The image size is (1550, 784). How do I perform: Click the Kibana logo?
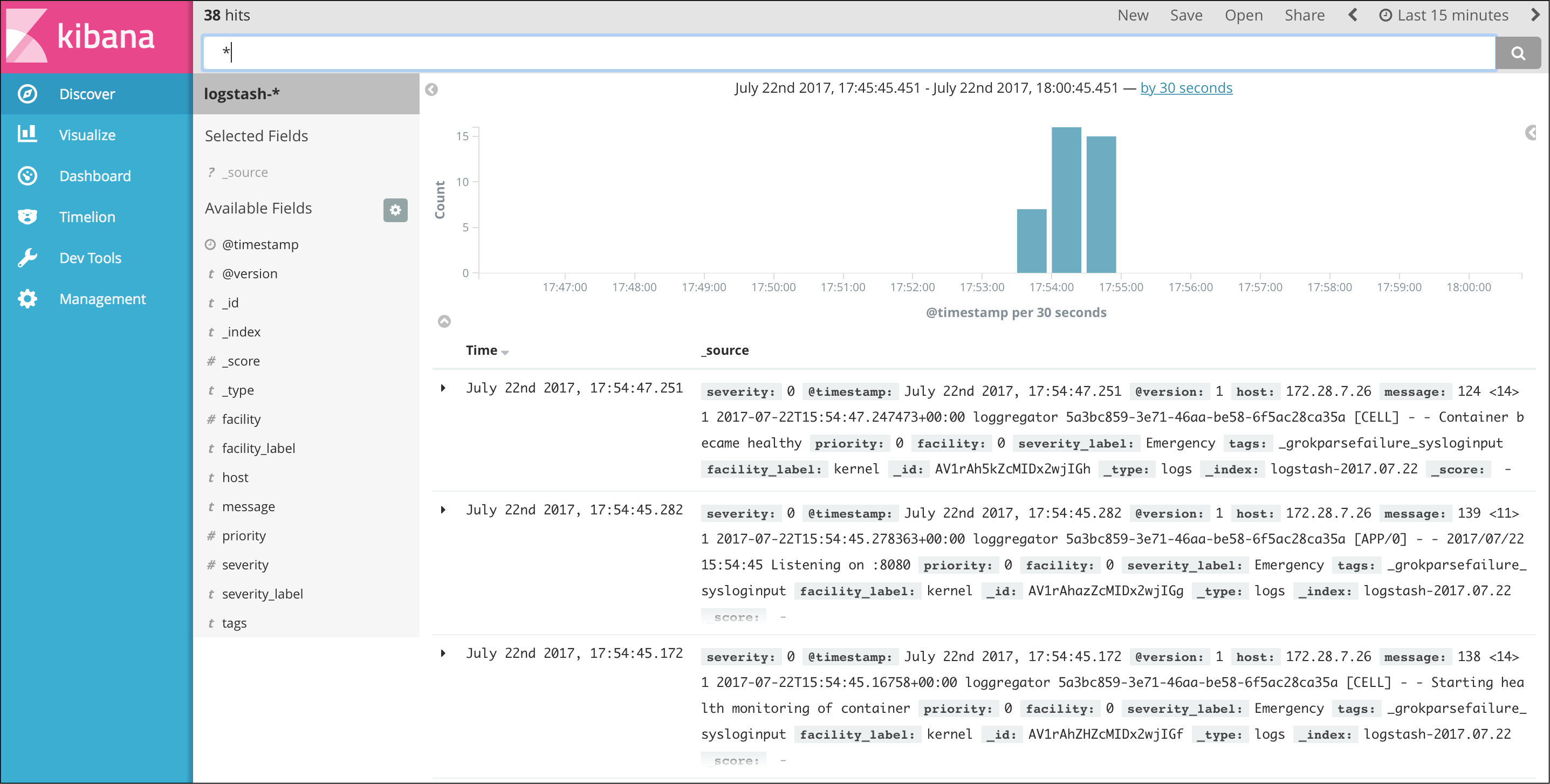pos(97,36)
